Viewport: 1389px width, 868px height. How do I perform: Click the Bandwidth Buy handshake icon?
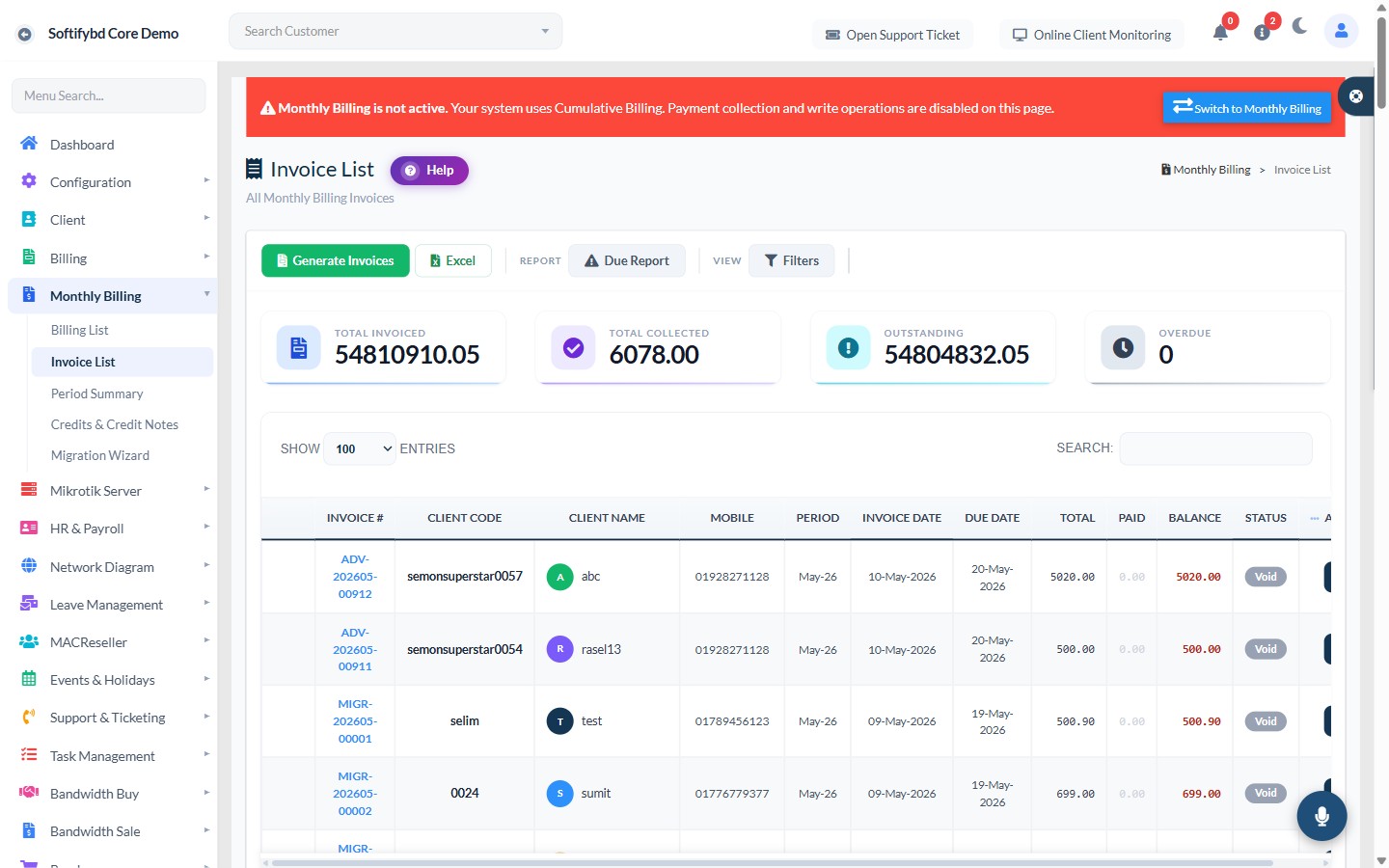tap(29, 793)
